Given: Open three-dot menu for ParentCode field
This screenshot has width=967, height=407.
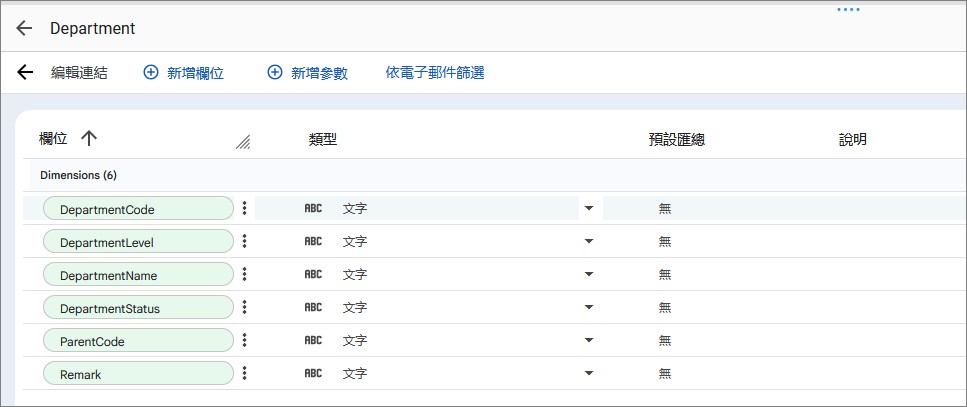Looking at the screenshot, I should 245,340.
